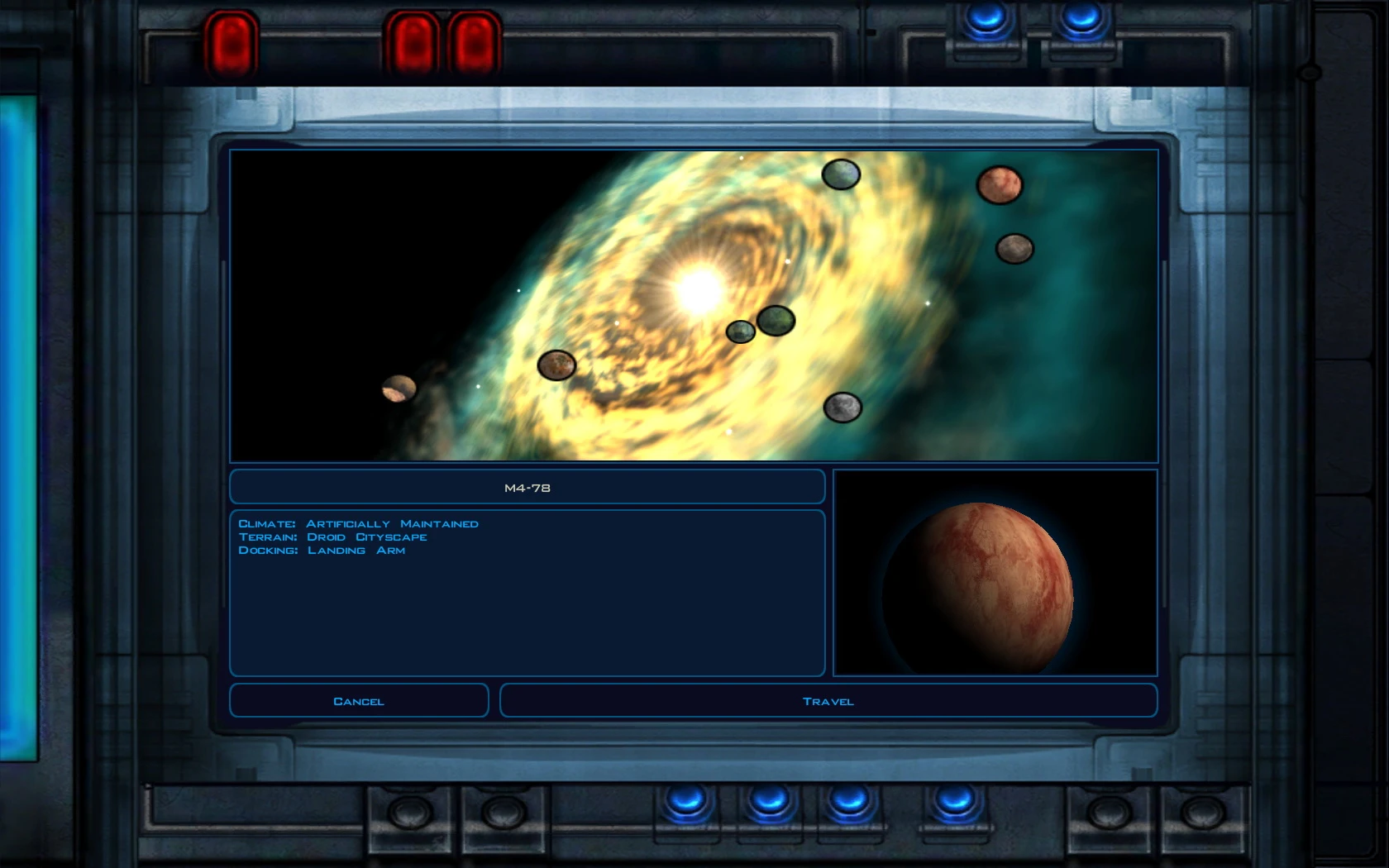Select the green planet at the top of the map
The image size is (1389, 868).
[x=840, y=176]
